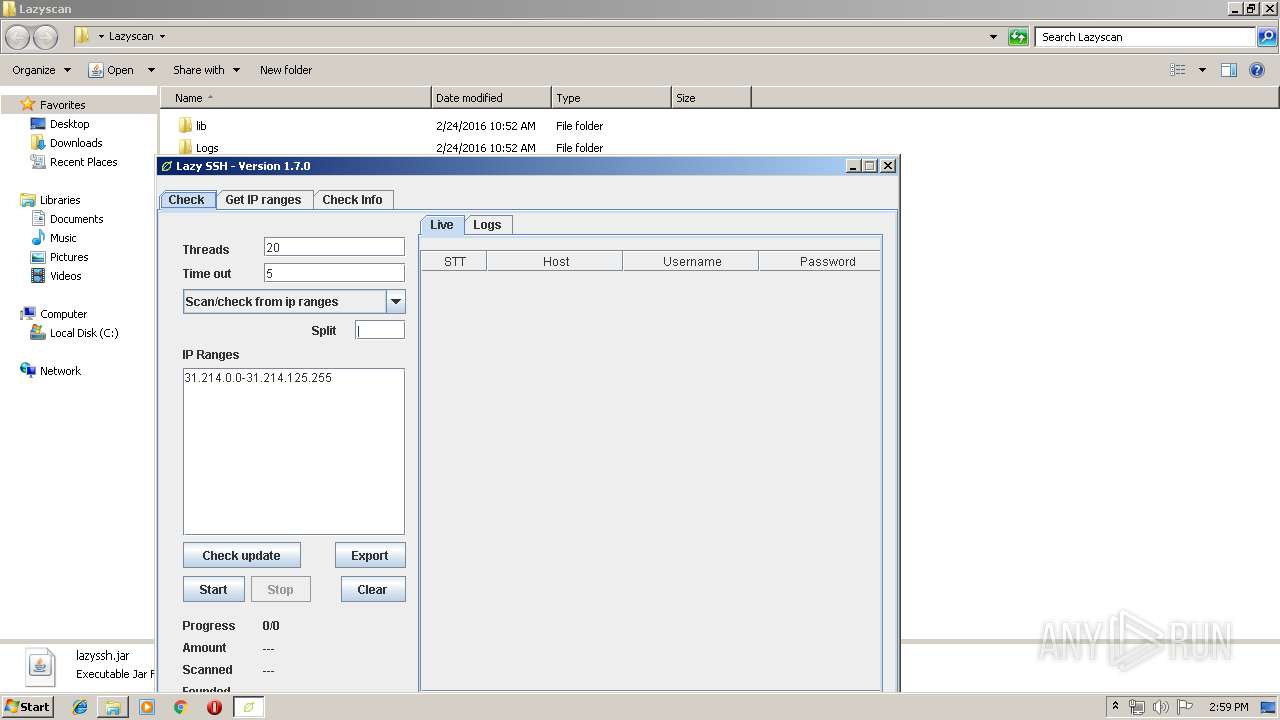Create a New folder in Lazyscan
The image size is (1280, 720).
286,70
